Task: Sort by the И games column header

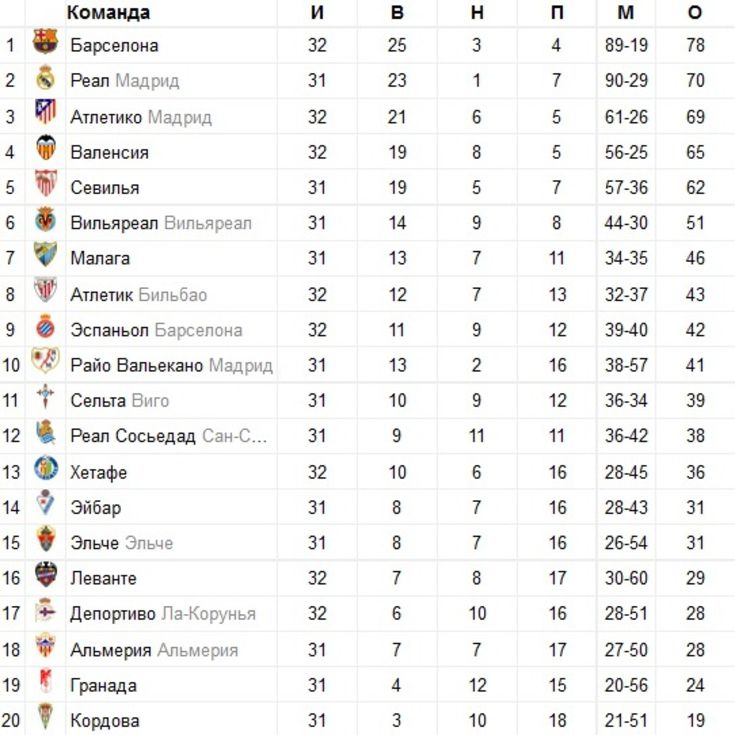Action: tap(317, 13)
